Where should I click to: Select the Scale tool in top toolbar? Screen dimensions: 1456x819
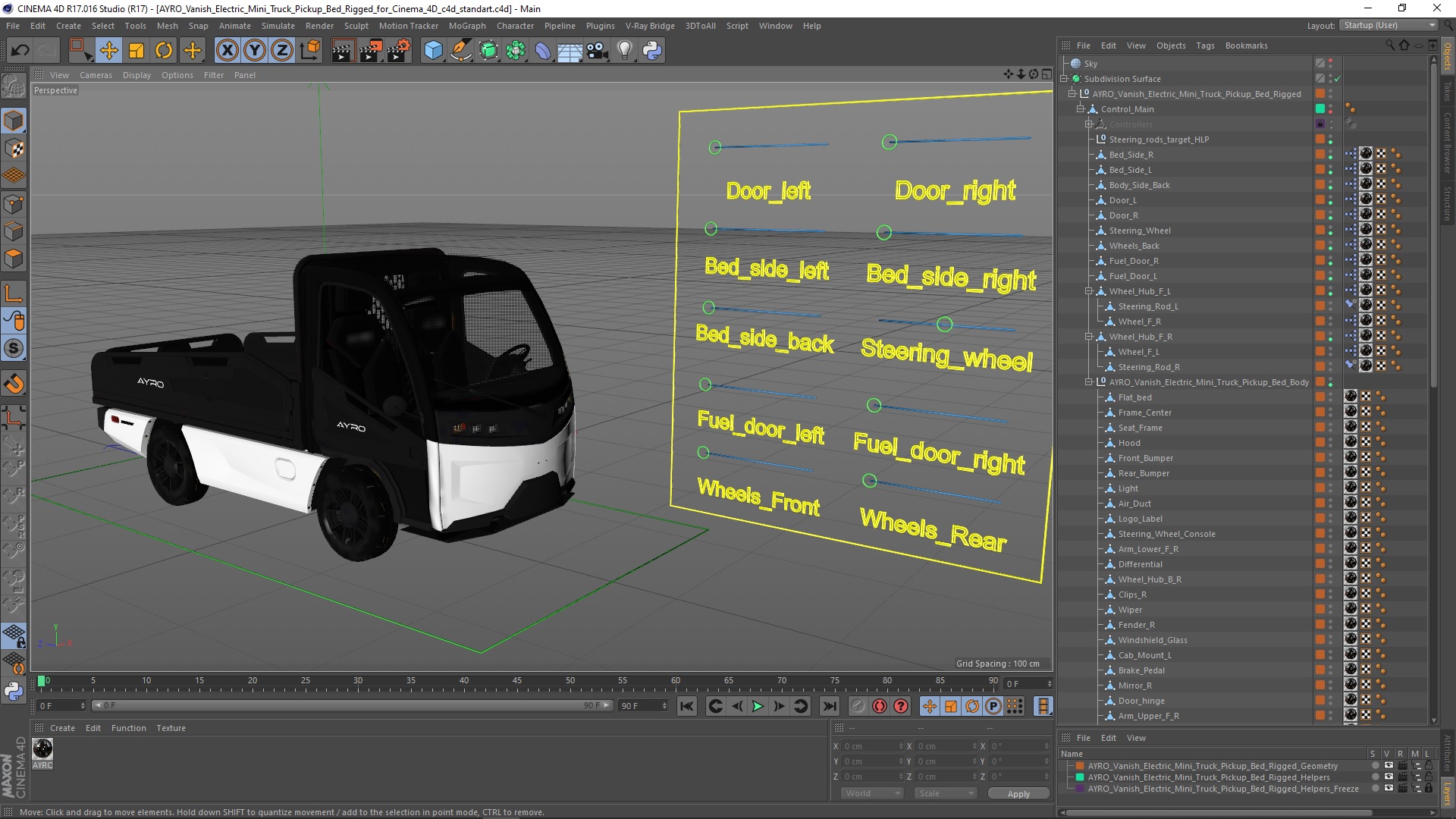click(x=136, y=51)
